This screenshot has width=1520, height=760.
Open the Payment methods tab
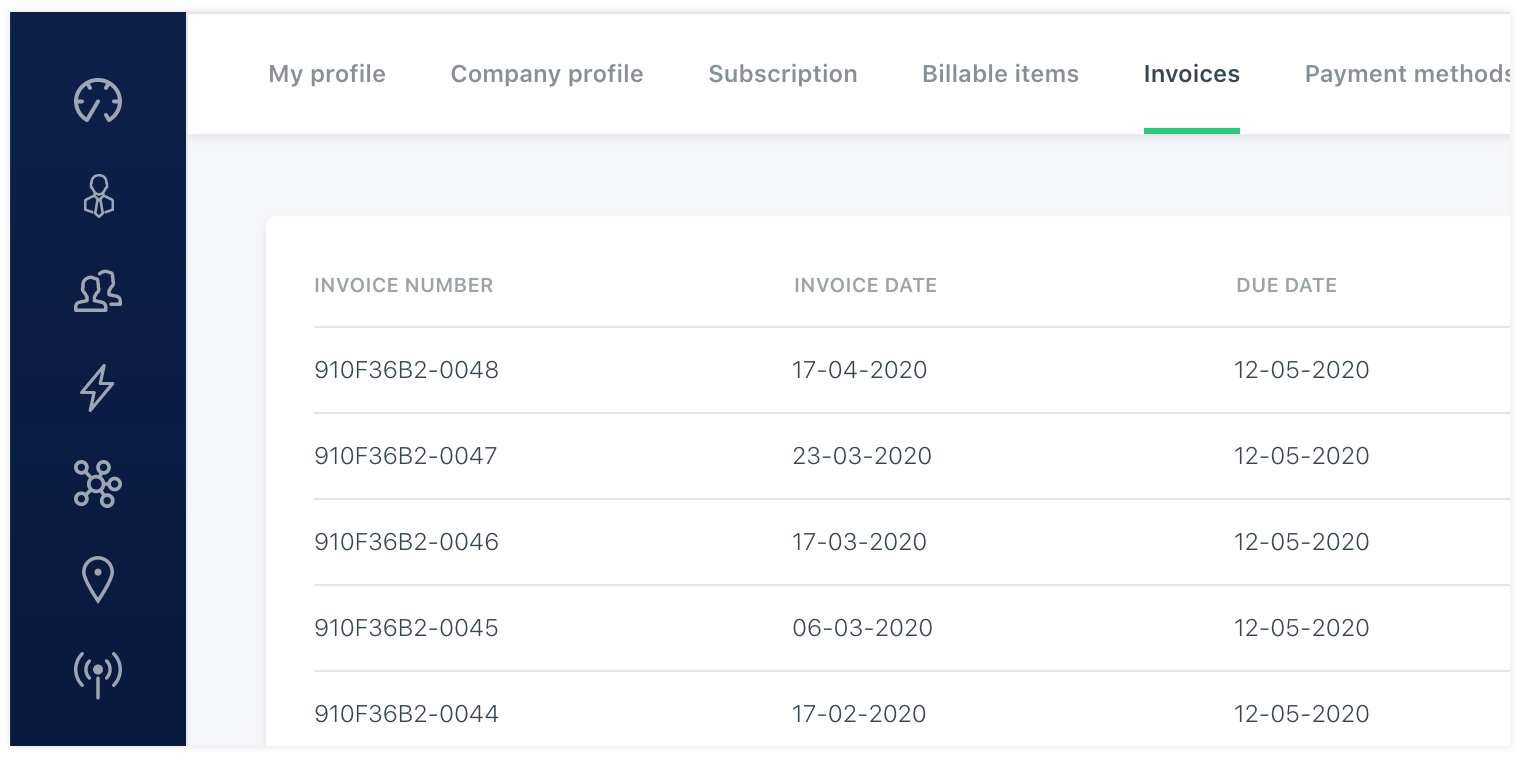pos(1405,74)
